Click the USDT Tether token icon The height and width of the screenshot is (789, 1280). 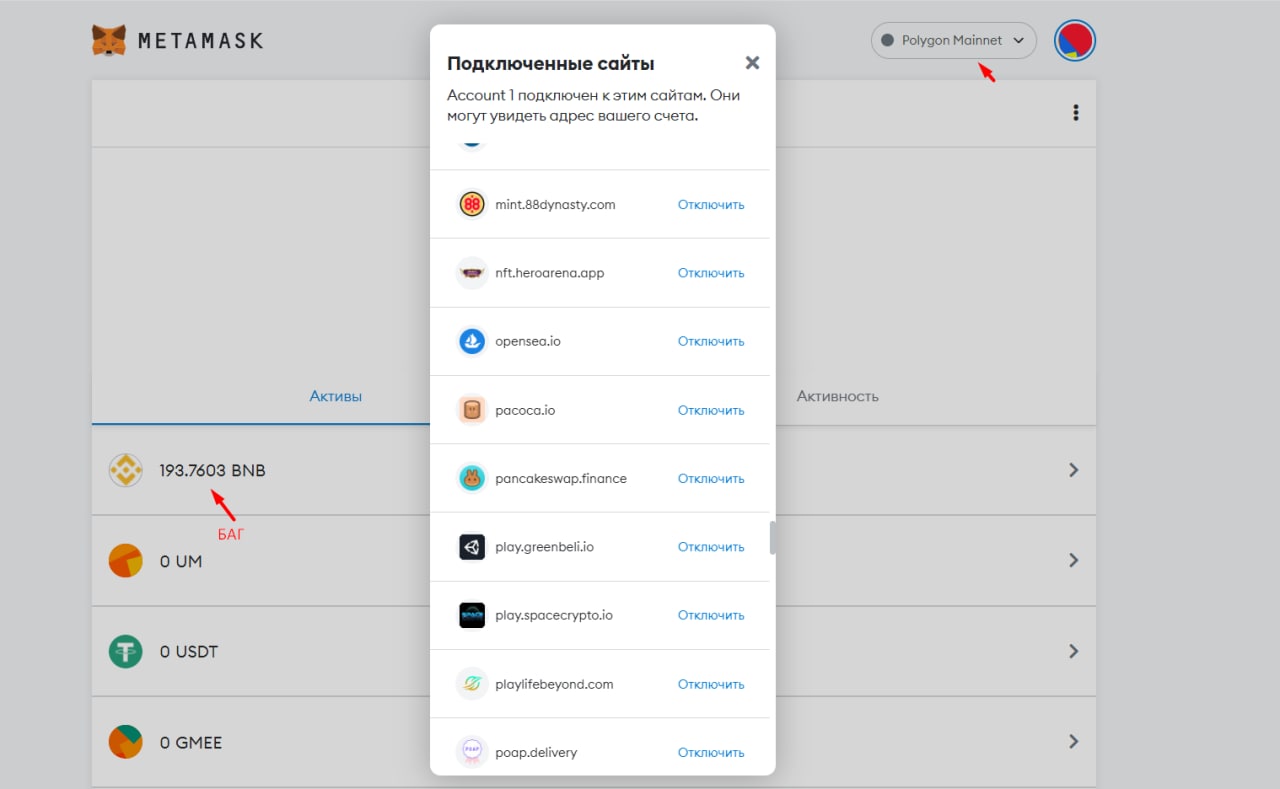(126, 652)
